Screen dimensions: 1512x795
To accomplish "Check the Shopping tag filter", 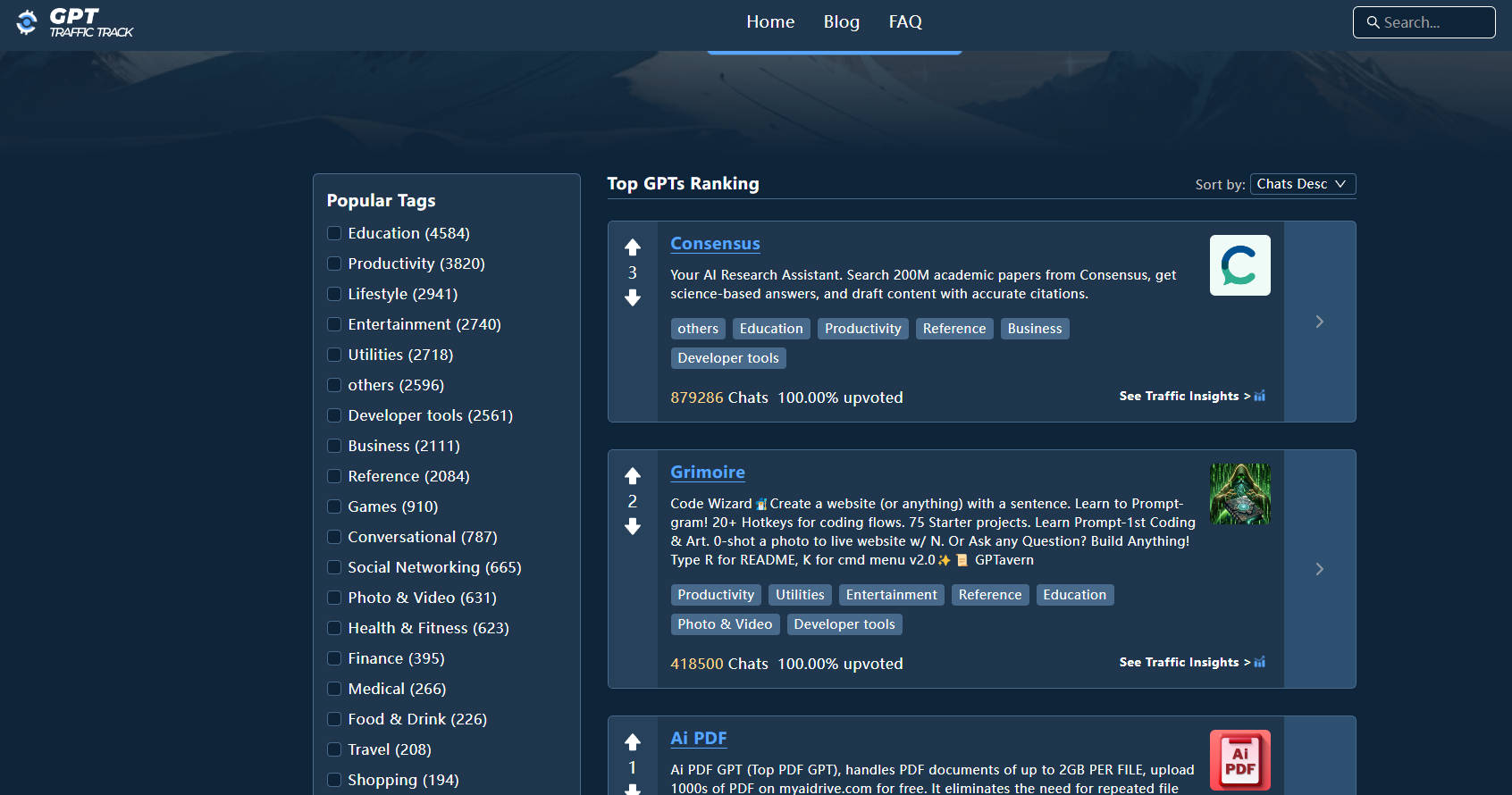I will tap(334, 780).
